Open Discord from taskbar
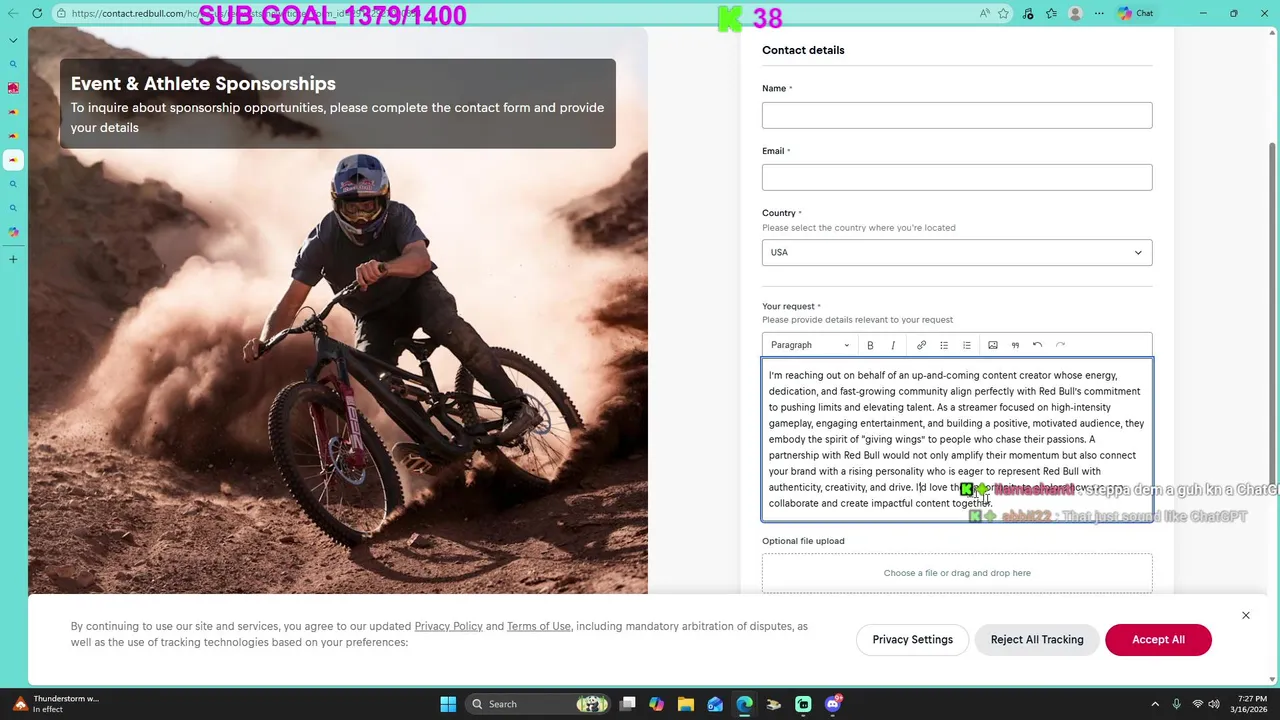 click(x=833, y=704)
